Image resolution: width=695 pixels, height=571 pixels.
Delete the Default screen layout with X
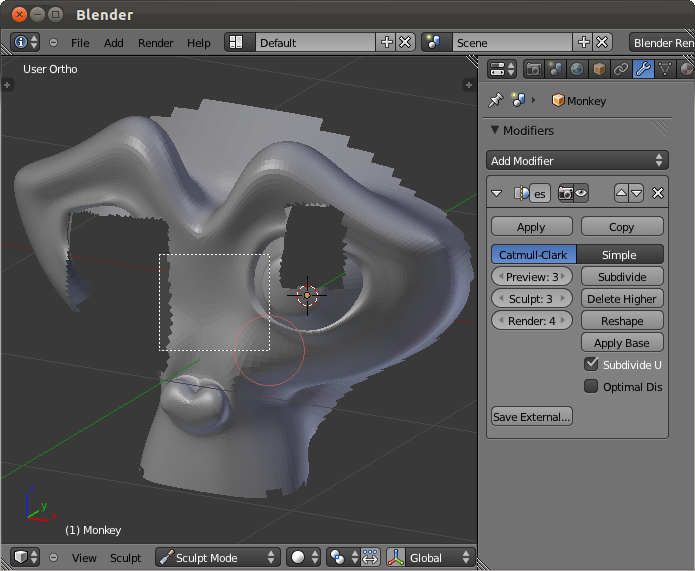click(405, 43)
